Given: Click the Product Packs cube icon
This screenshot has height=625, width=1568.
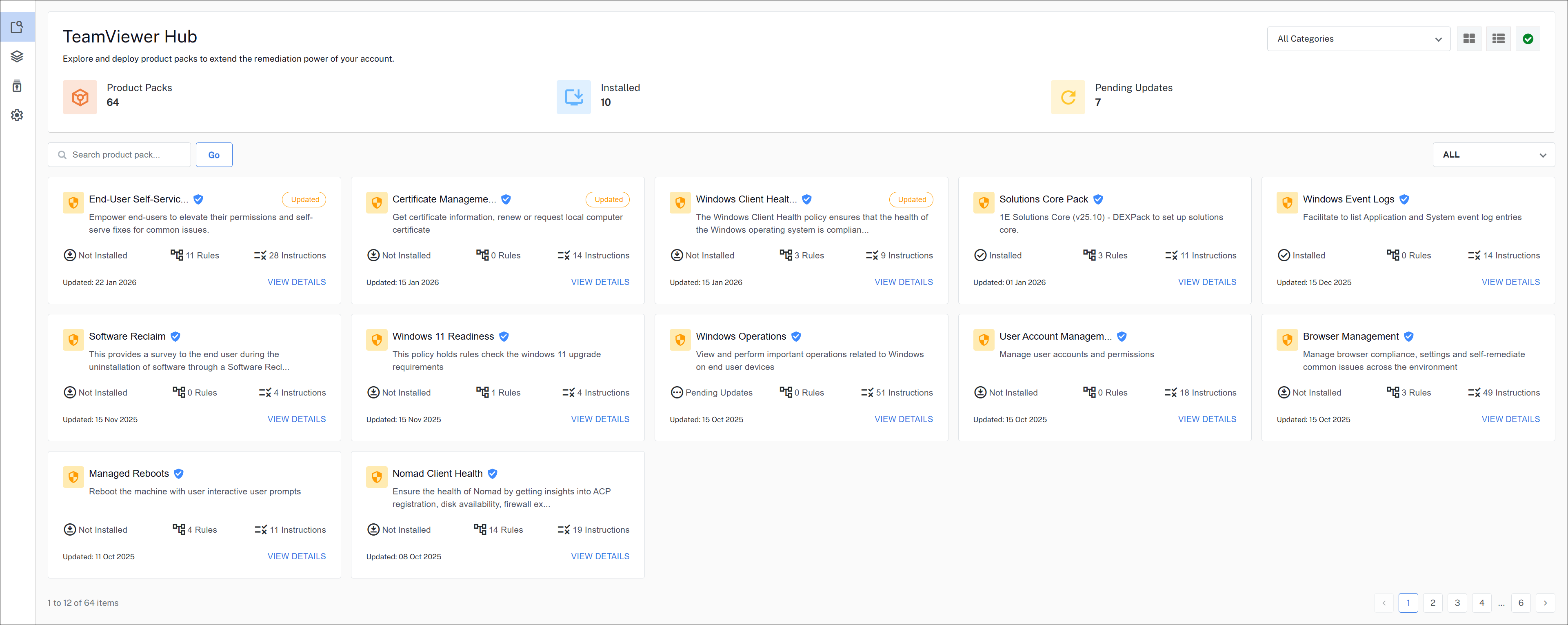Looking at the screenshot, I should pyautogui.click(x=80, y=98).
